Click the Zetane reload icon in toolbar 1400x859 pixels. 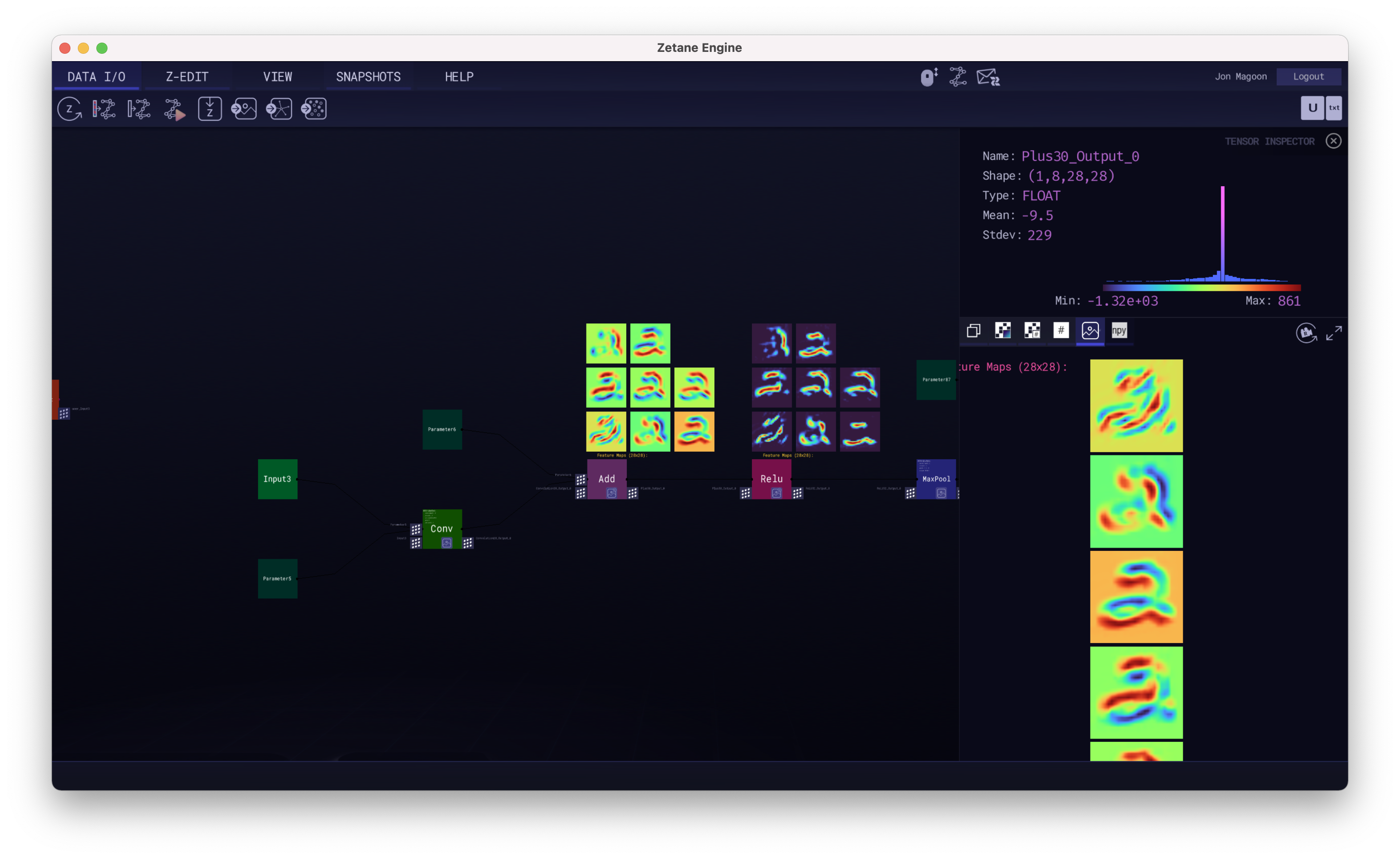coord(69,108)
